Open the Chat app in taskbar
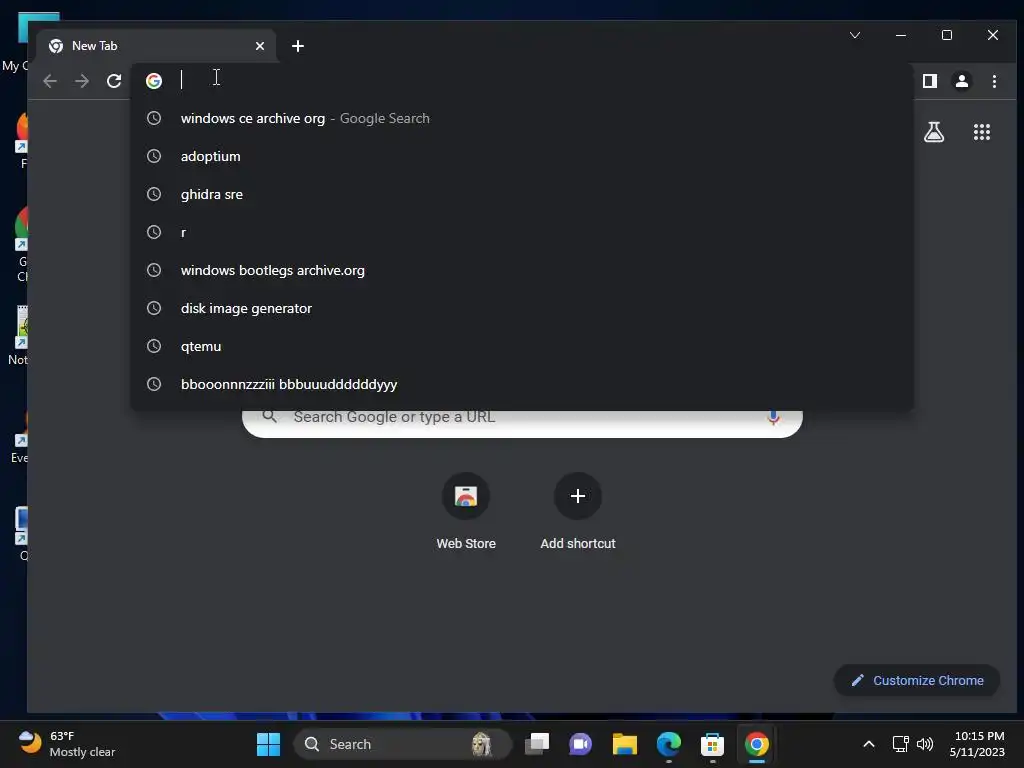Image resolution: width=1024 pixels, height=768 pixels. click(580, 744)
